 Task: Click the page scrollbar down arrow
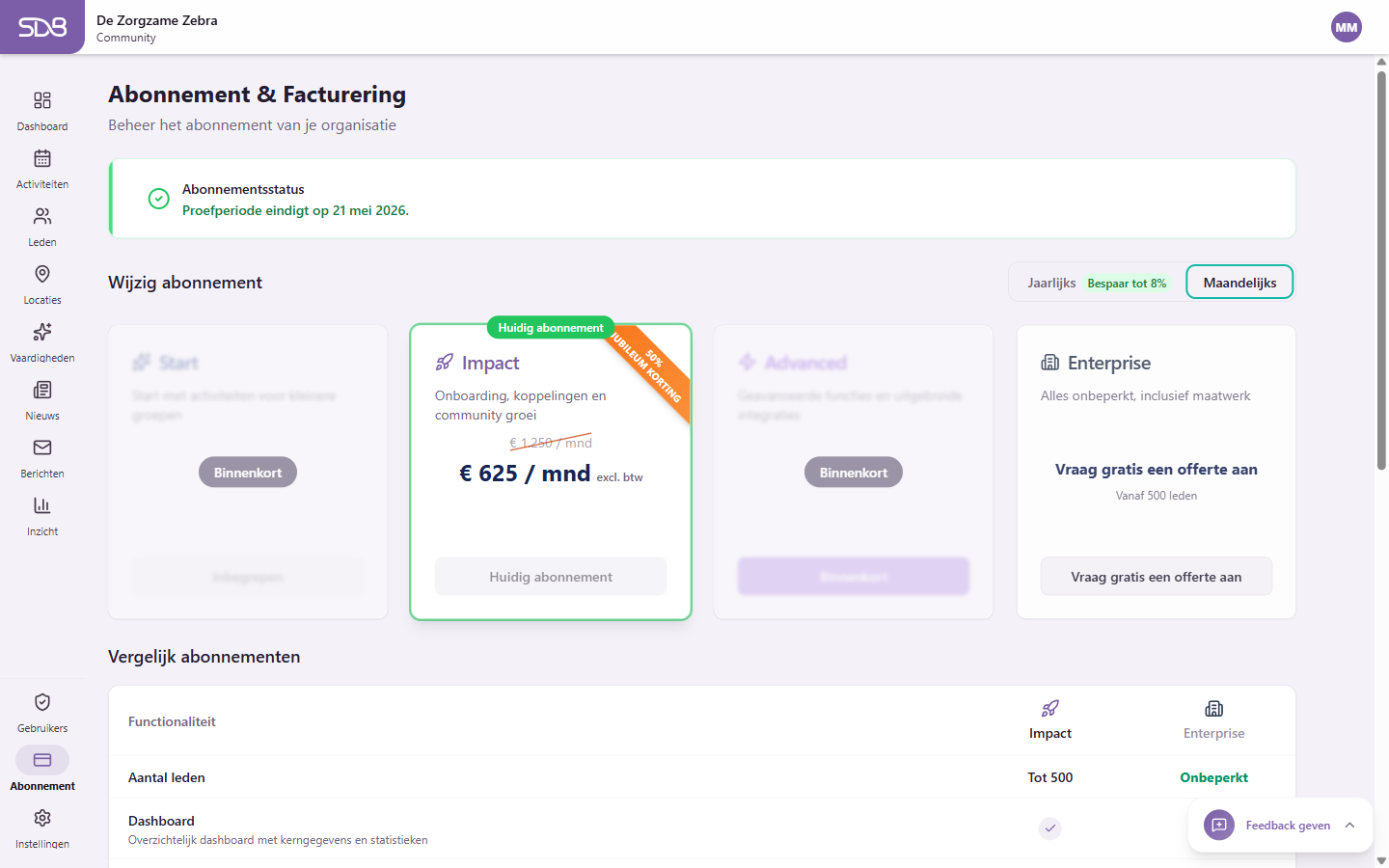click(1381, 860)
